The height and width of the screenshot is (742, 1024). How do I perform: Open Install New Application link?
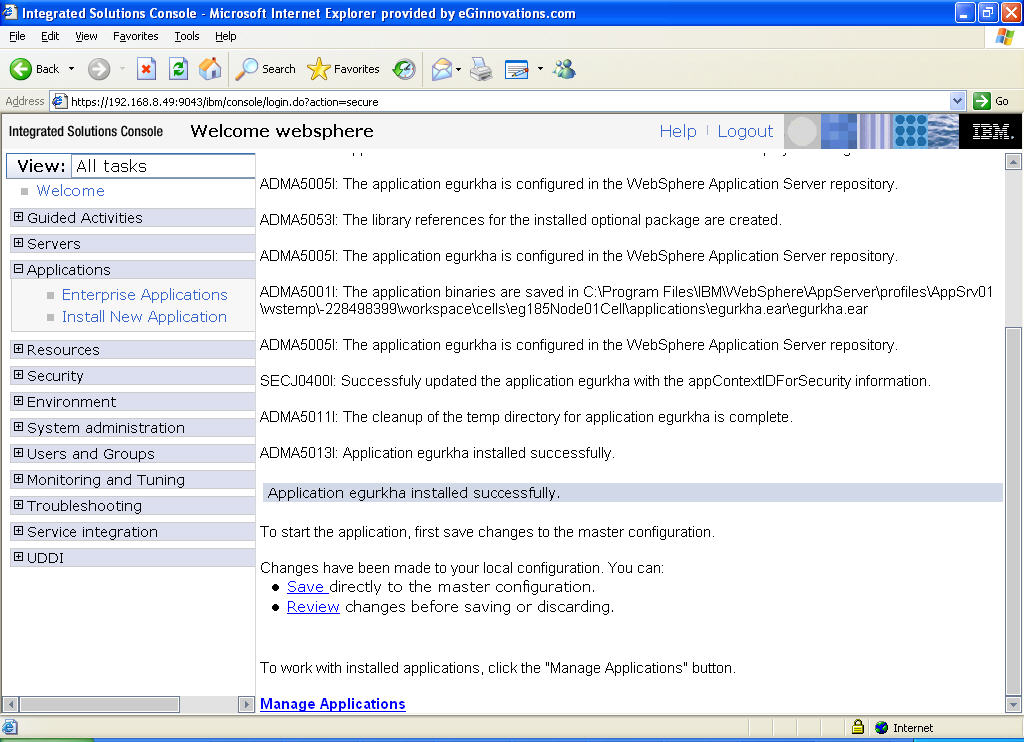click(x=144, y=317)
